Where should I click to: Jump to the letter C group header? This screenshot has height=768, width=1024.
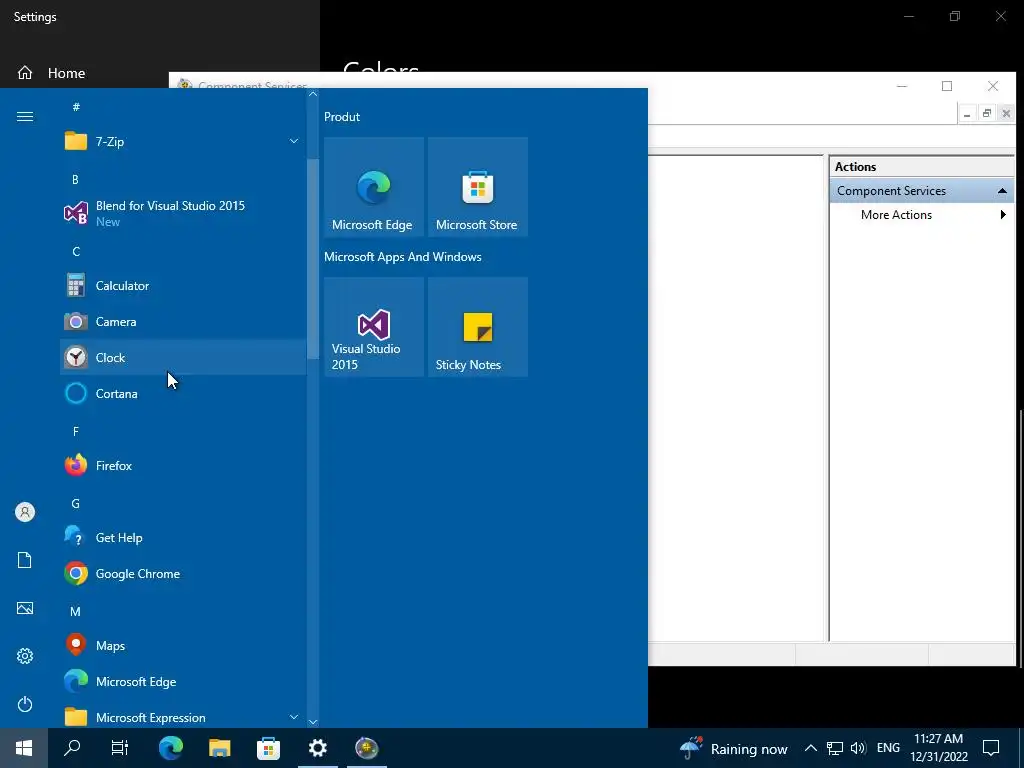76,251
